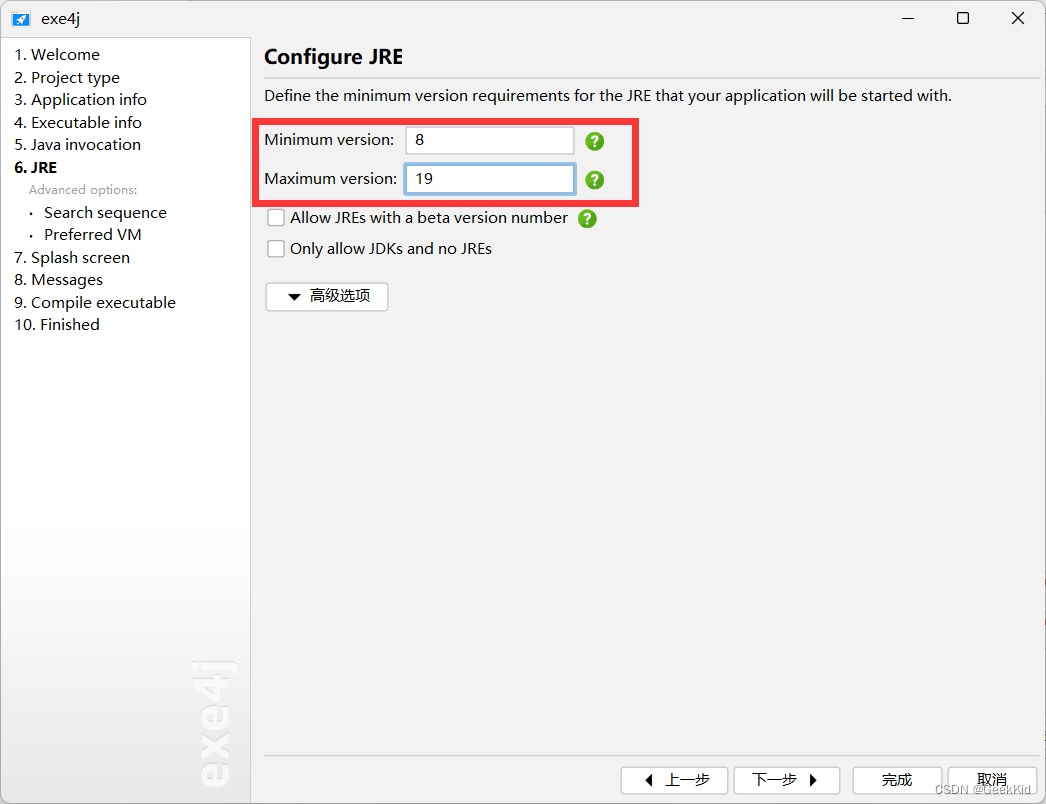This screenshot has height=804, width=1046.
Task: Click the 上一步 previous step button
Action: [x=674, y=780]
